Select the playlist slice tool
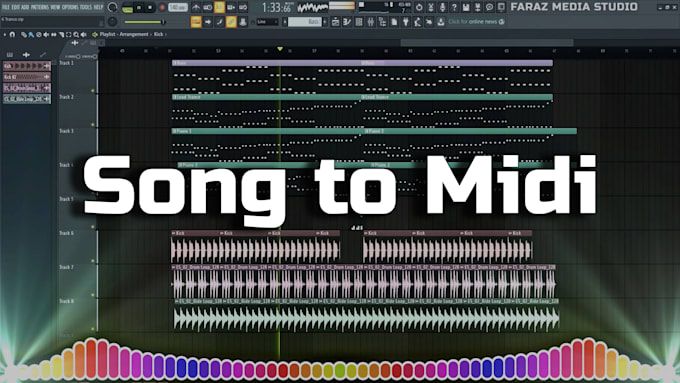Image resolution: width=680 pixels, height=383 pixels. 61,34
